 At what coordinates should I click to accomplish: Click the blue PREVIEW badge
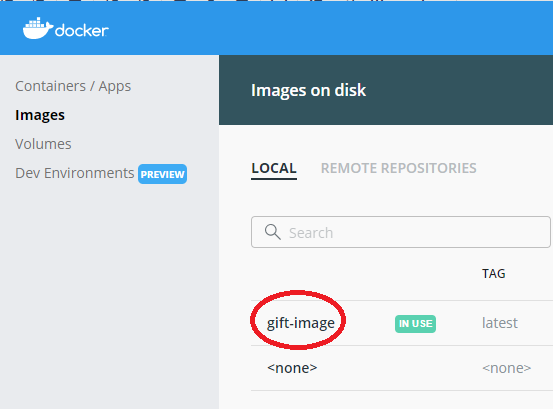pos(162,174)
